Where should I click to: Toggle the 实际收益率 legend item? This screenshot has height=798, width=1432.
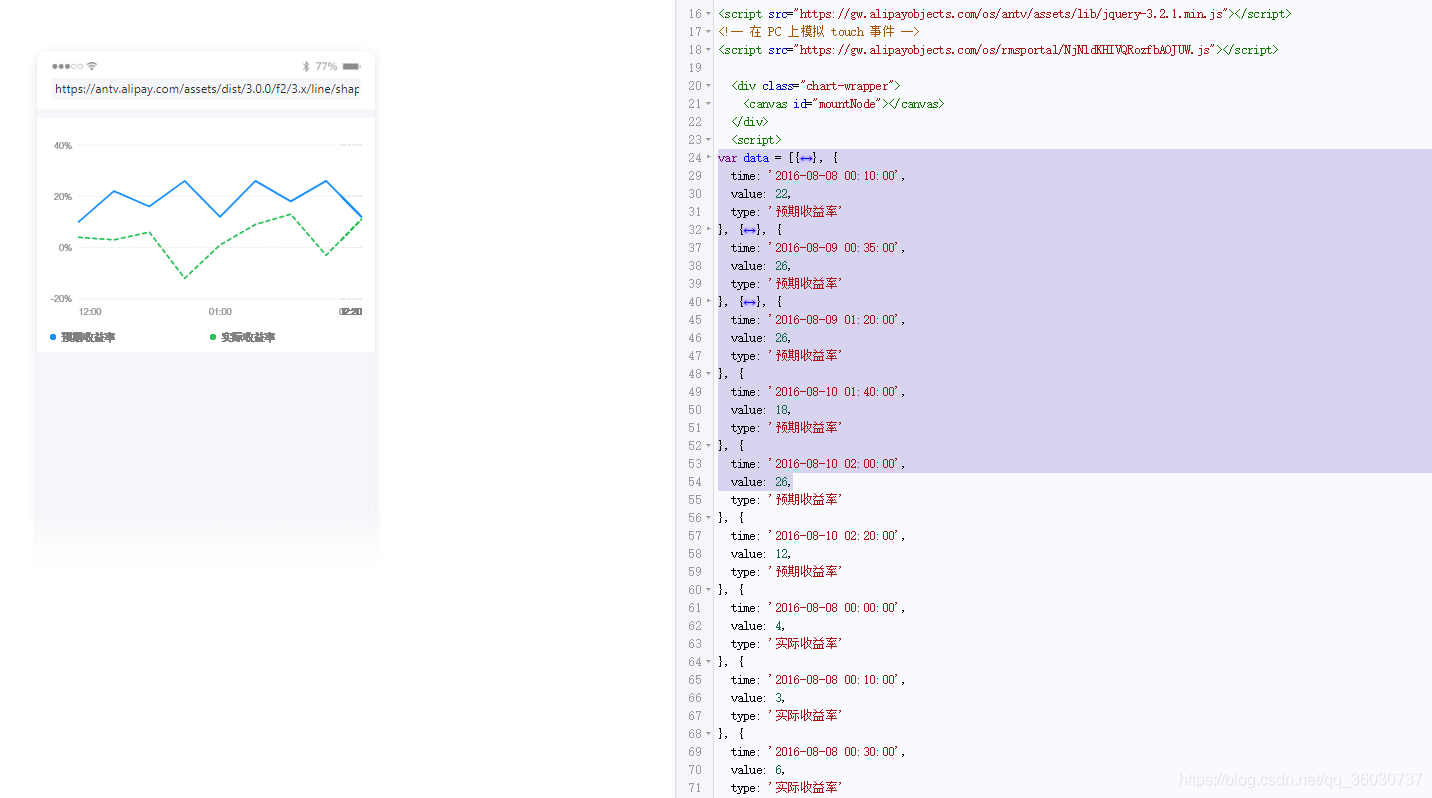coord(242,337)
